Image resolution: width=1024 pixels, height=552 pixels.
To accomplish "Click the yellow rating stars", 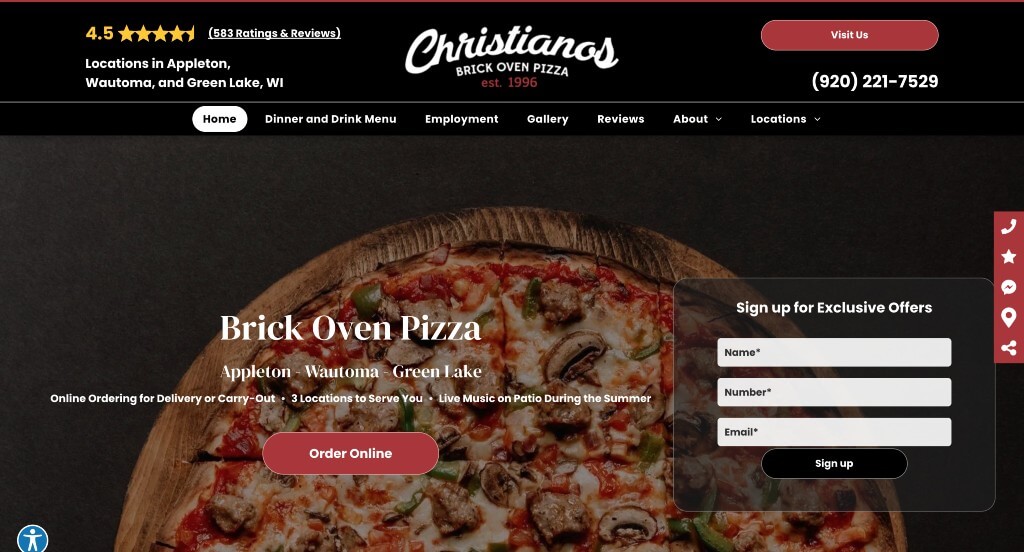I will (156, 33).
